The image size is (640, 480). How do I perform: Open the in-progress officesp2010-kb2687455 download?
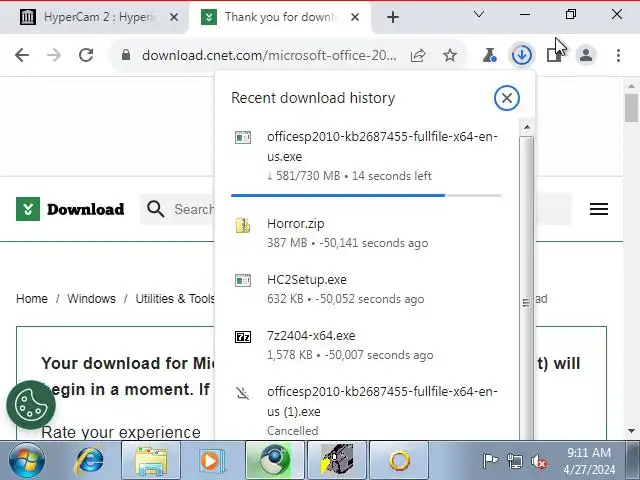coord(366,156)
